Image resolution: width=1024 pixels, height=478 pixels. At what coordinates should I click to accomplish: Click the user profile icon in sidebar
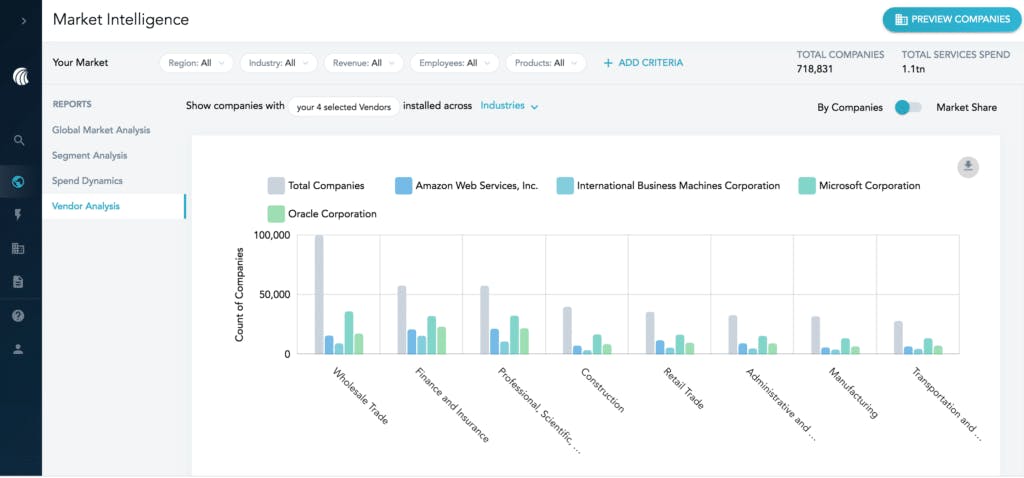pyautogui.click(x=19, y=349)
